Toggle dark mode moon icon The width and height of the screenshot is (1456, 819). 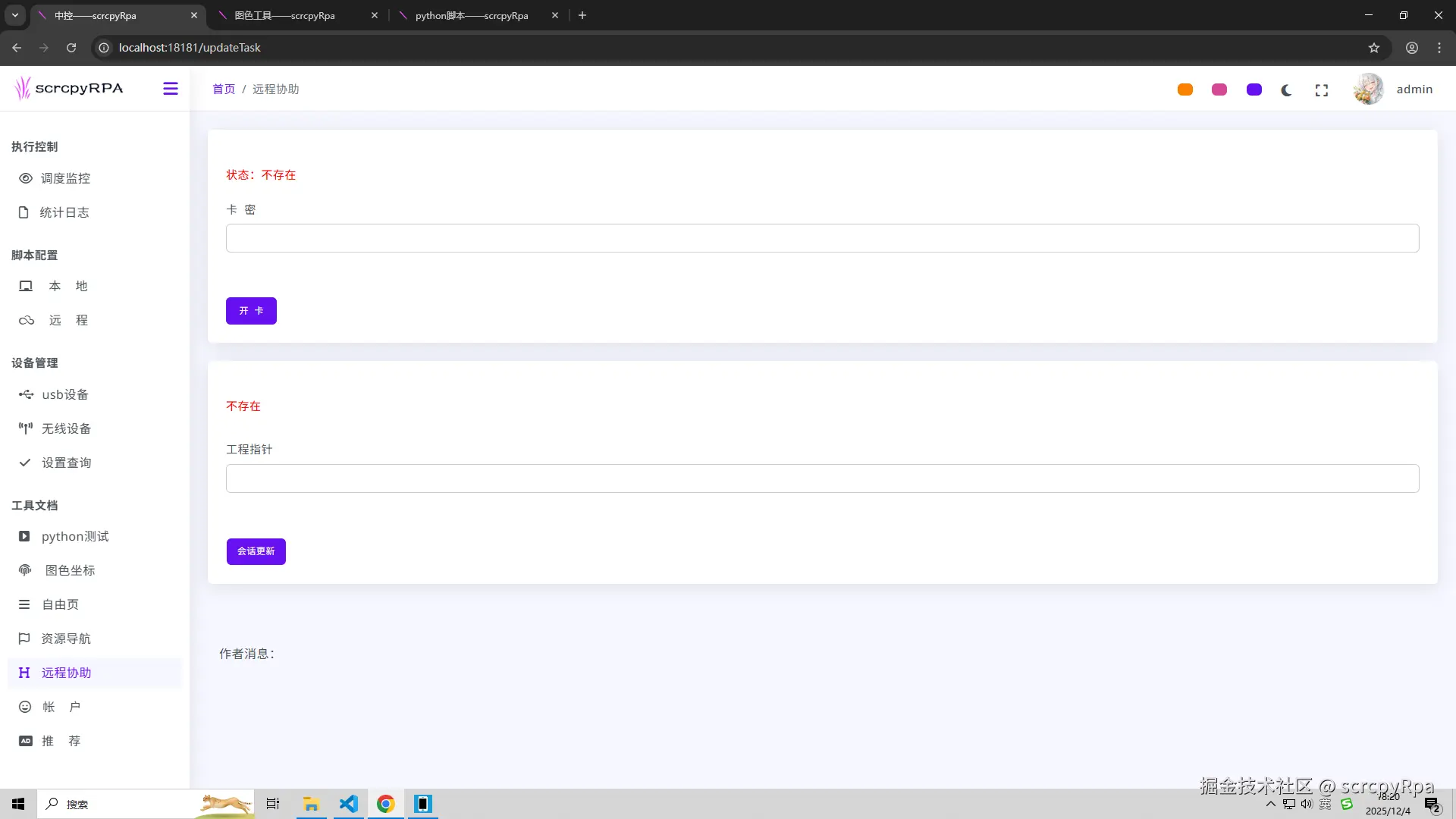(1287, 90)
